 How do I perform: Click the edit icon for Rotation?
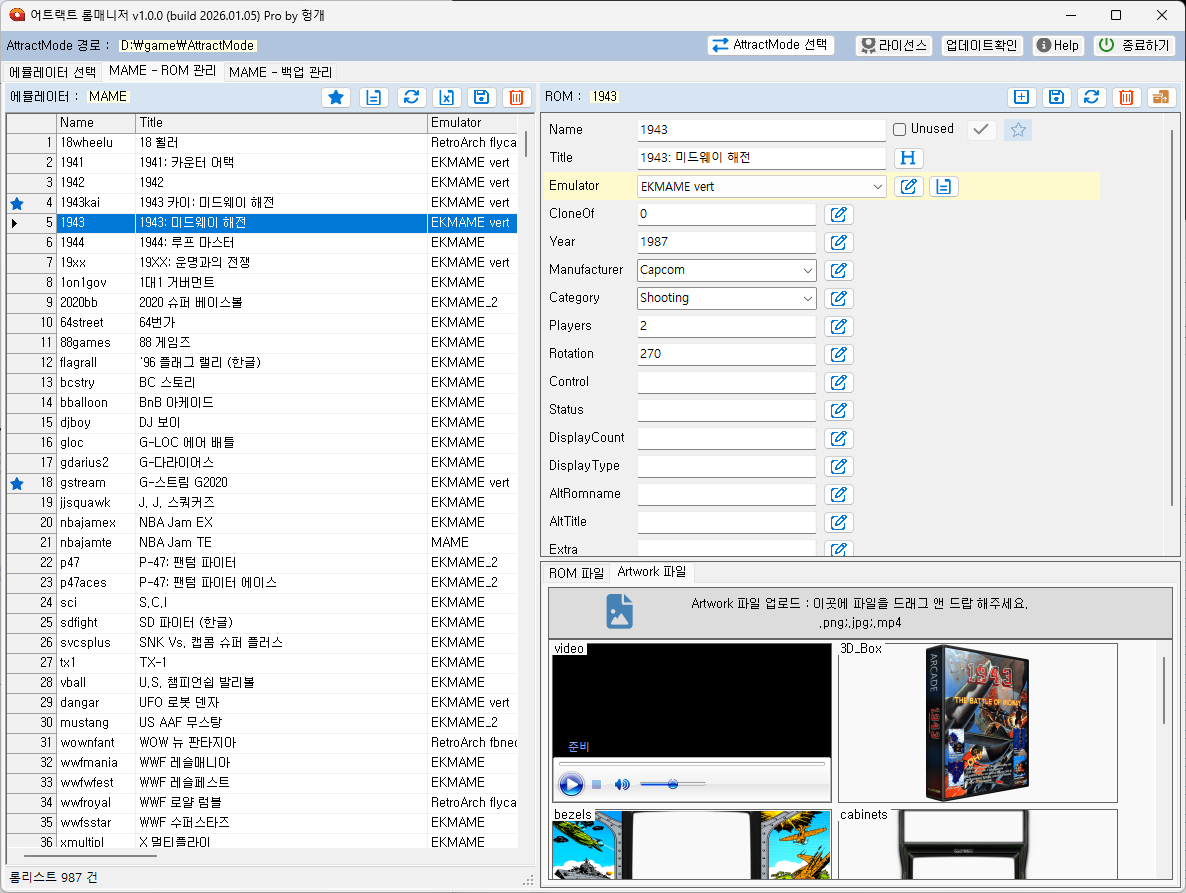[x=839, y=354]
